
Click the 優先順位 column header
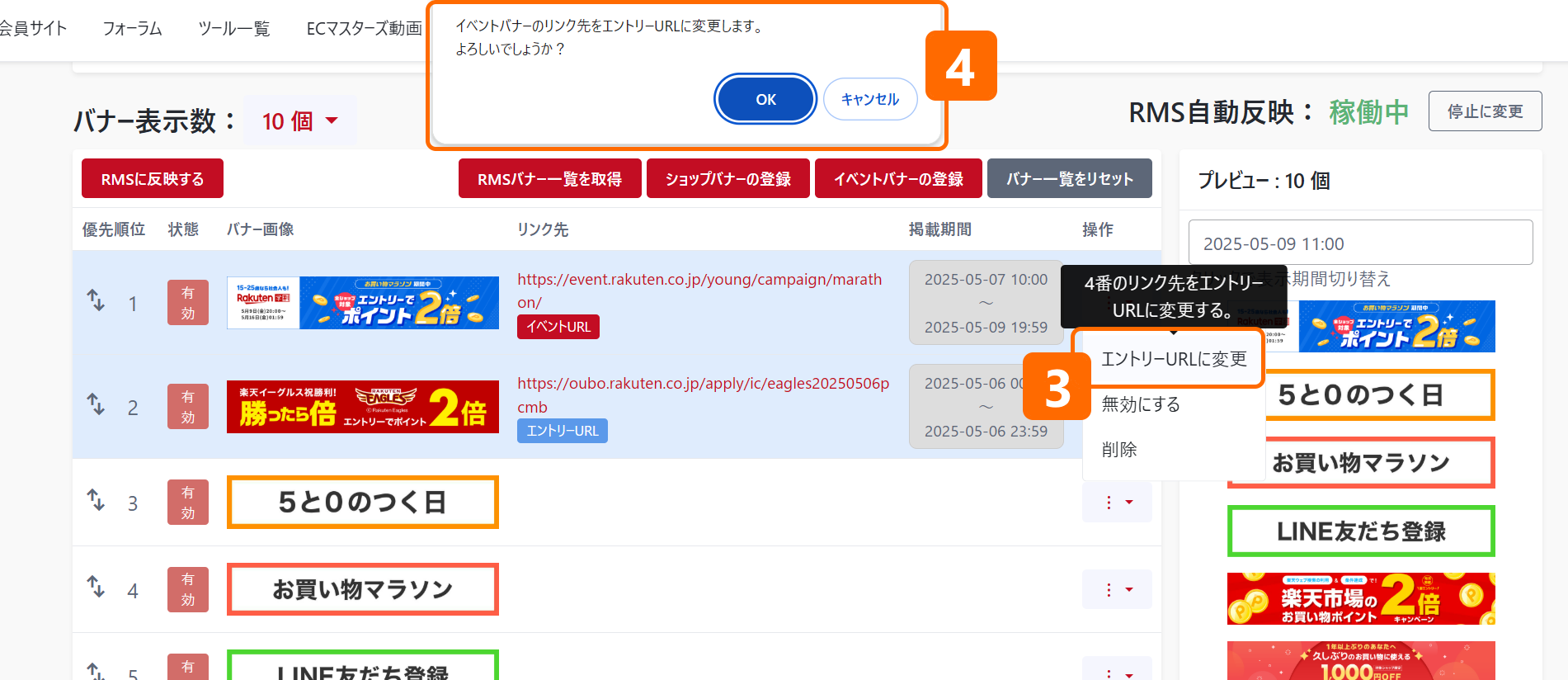114,229
